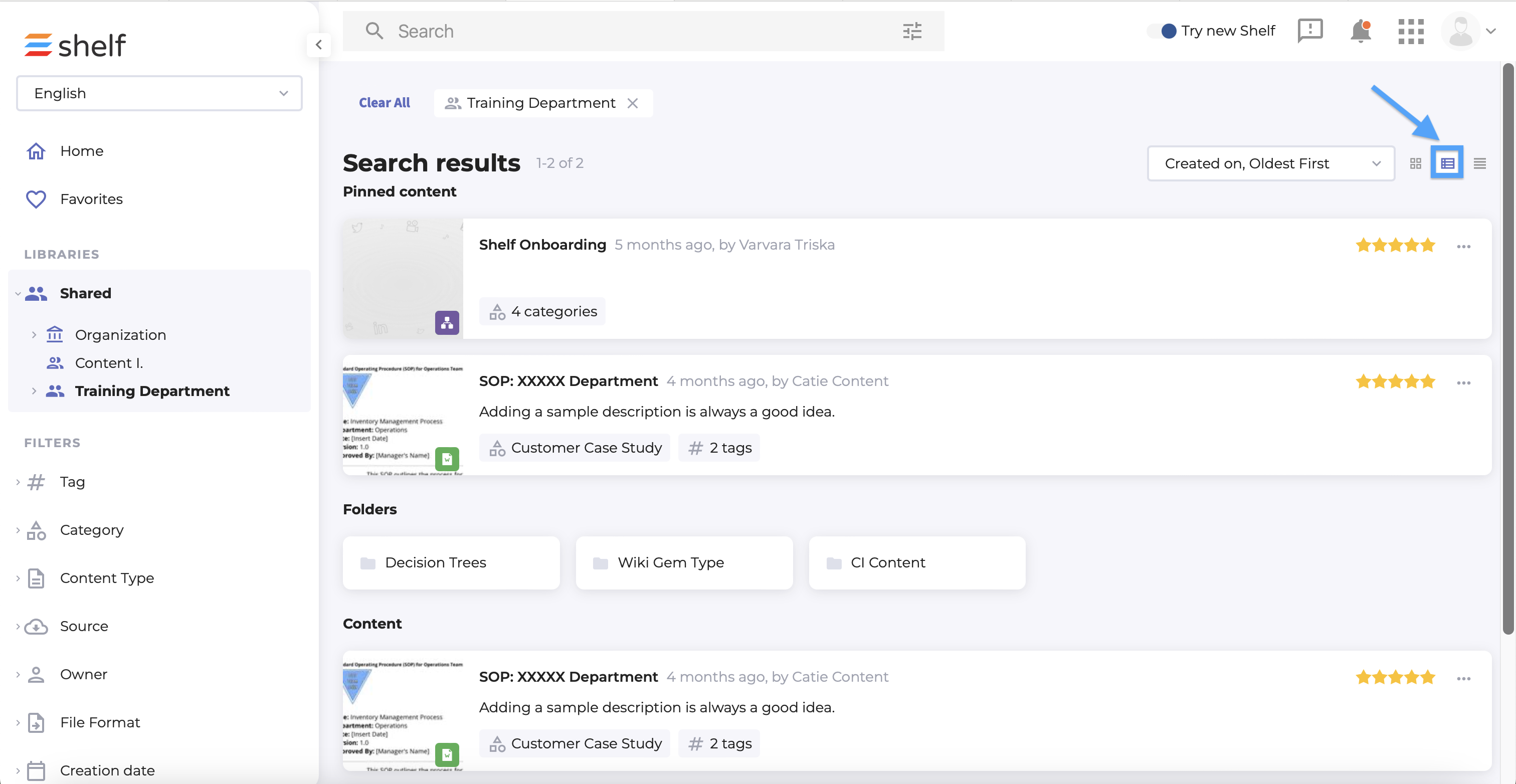Switch to grid tile view
The width and height of the screenshot is (1516, 784).
tap(1415, 163)
